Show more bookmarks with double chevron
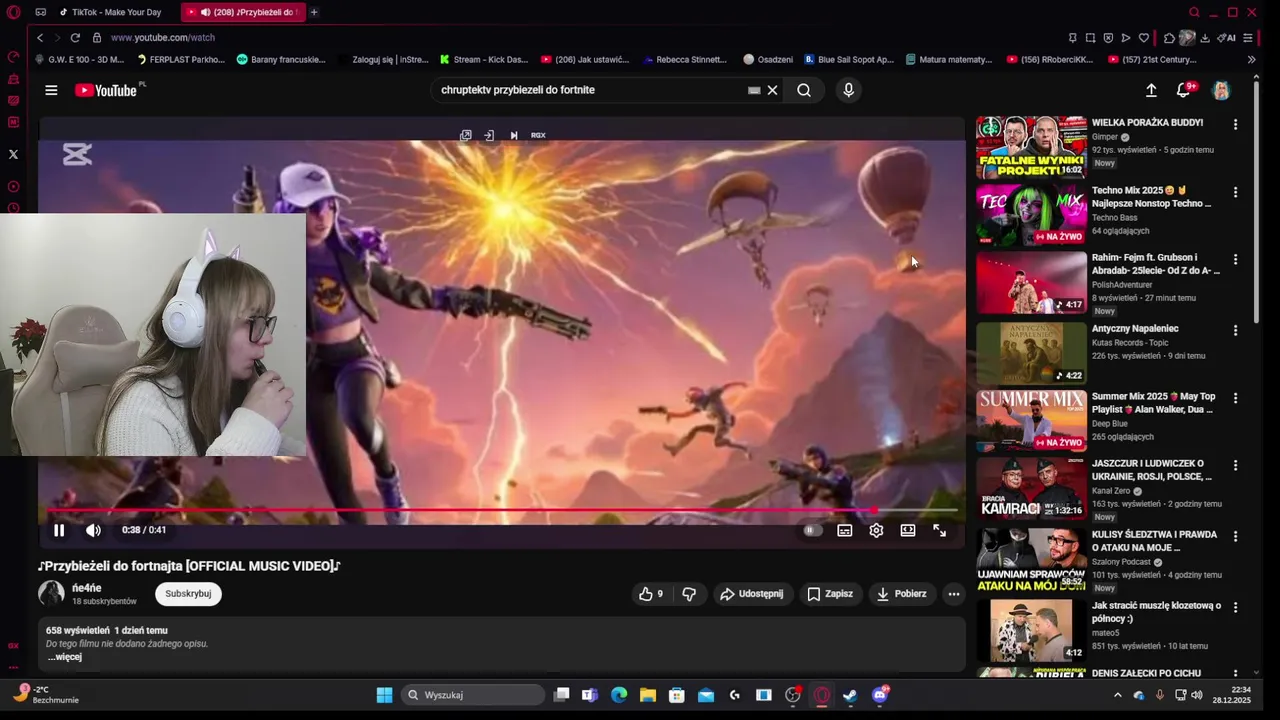 [x=1251, y=60]
